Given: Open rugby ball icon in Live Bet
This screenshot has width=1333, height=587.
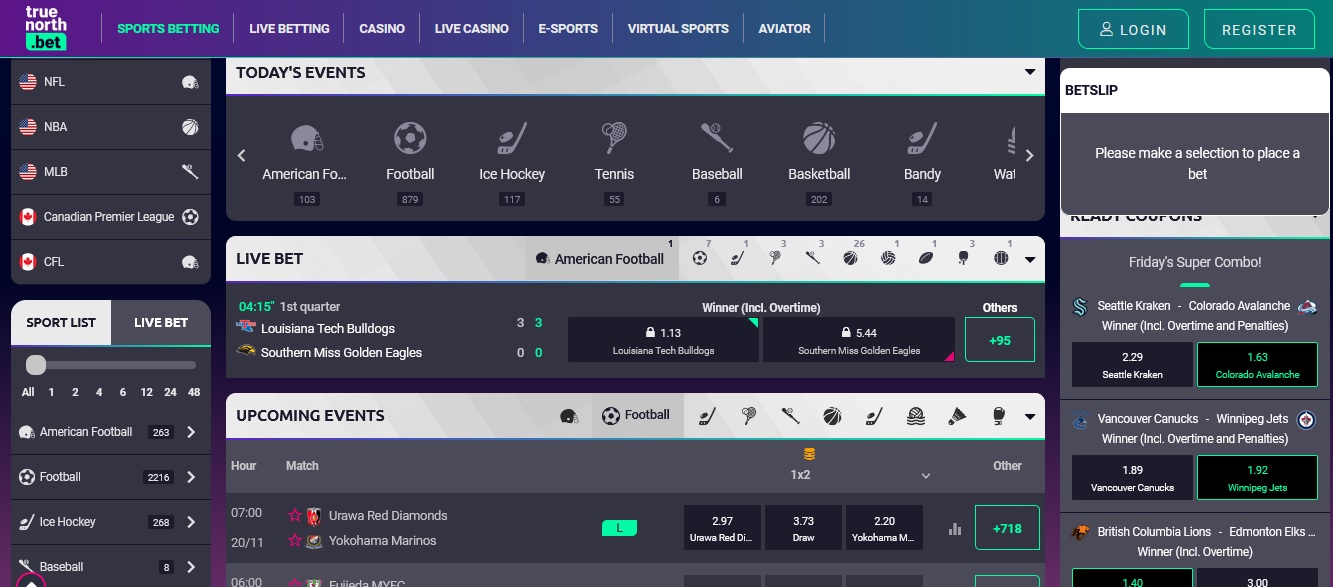Looking at the screenshot, I should point(926,258).
